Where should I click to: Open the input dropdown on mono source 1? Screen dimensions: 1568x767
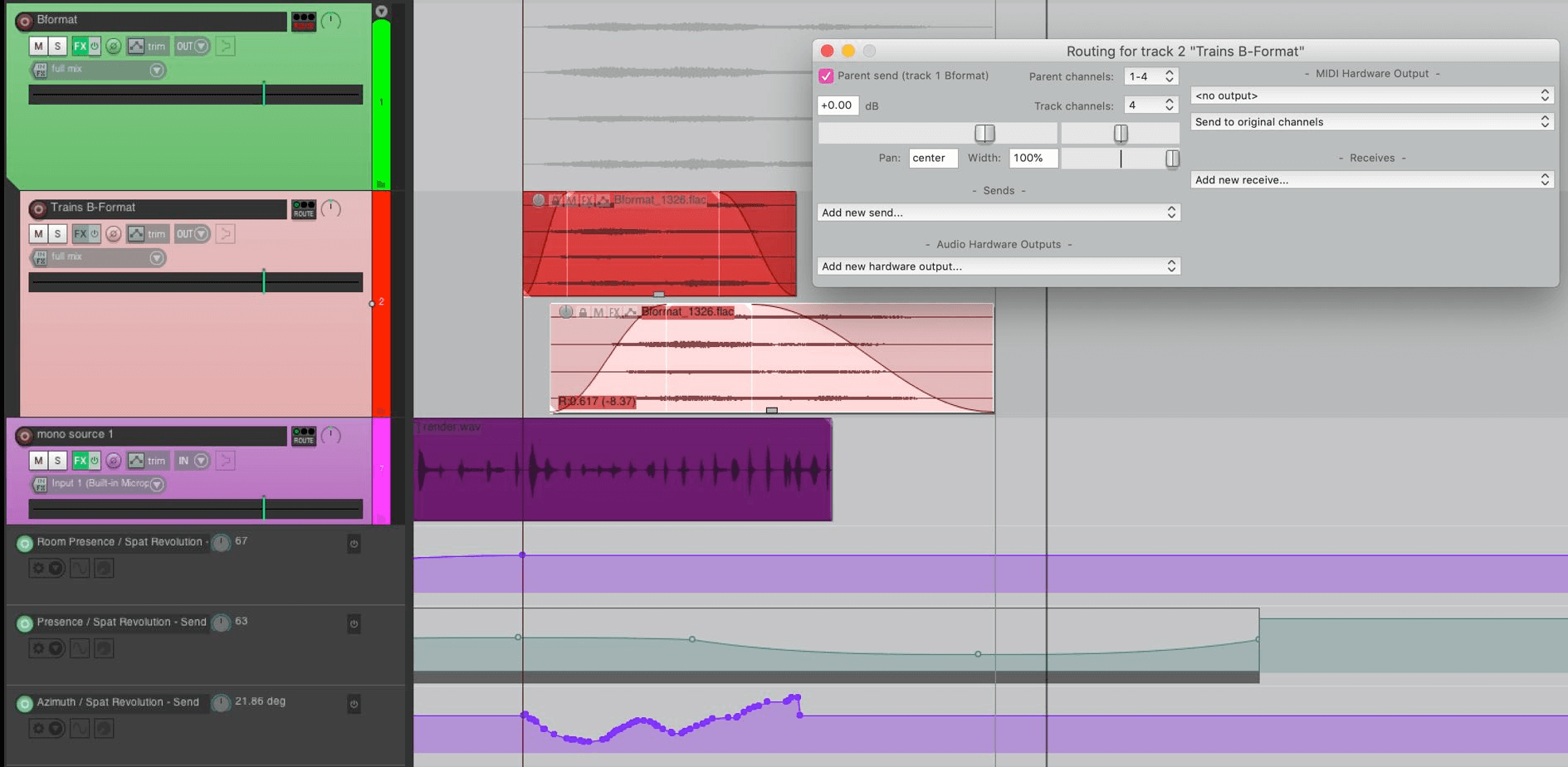coord(99,484)
